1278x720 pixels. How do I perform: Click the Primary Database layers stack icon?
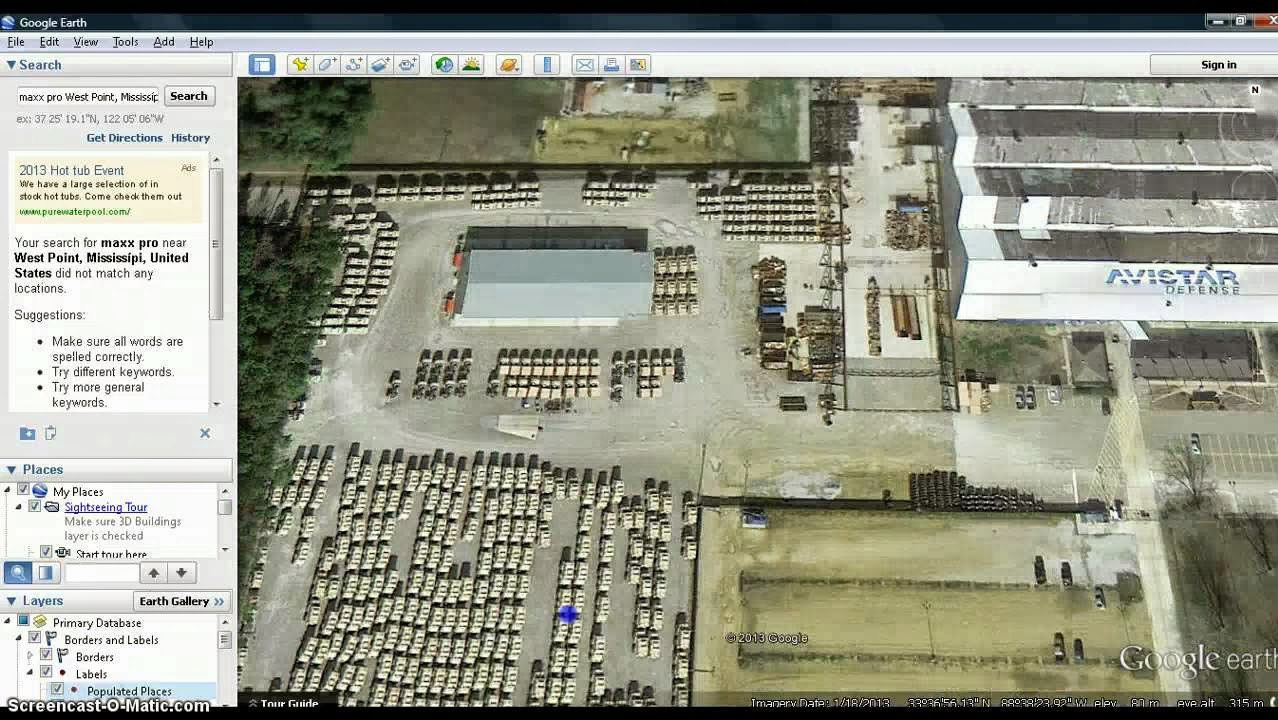(x=40, y=622)
